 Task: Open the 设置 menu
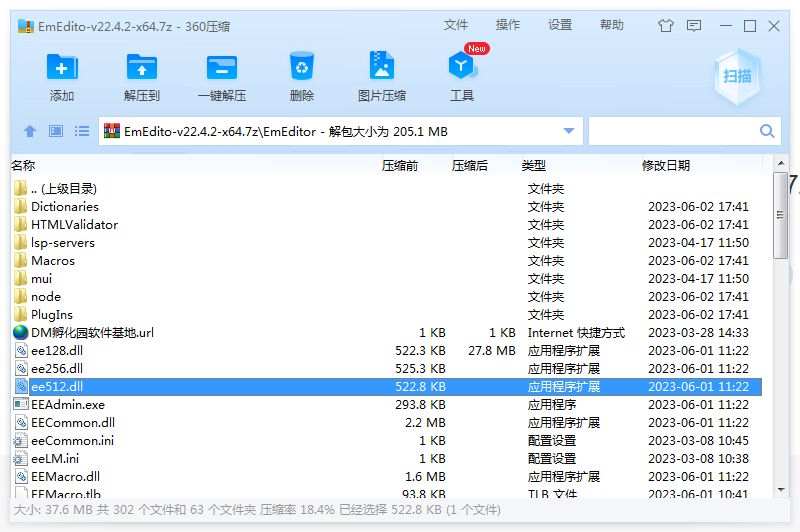(560, 25)
